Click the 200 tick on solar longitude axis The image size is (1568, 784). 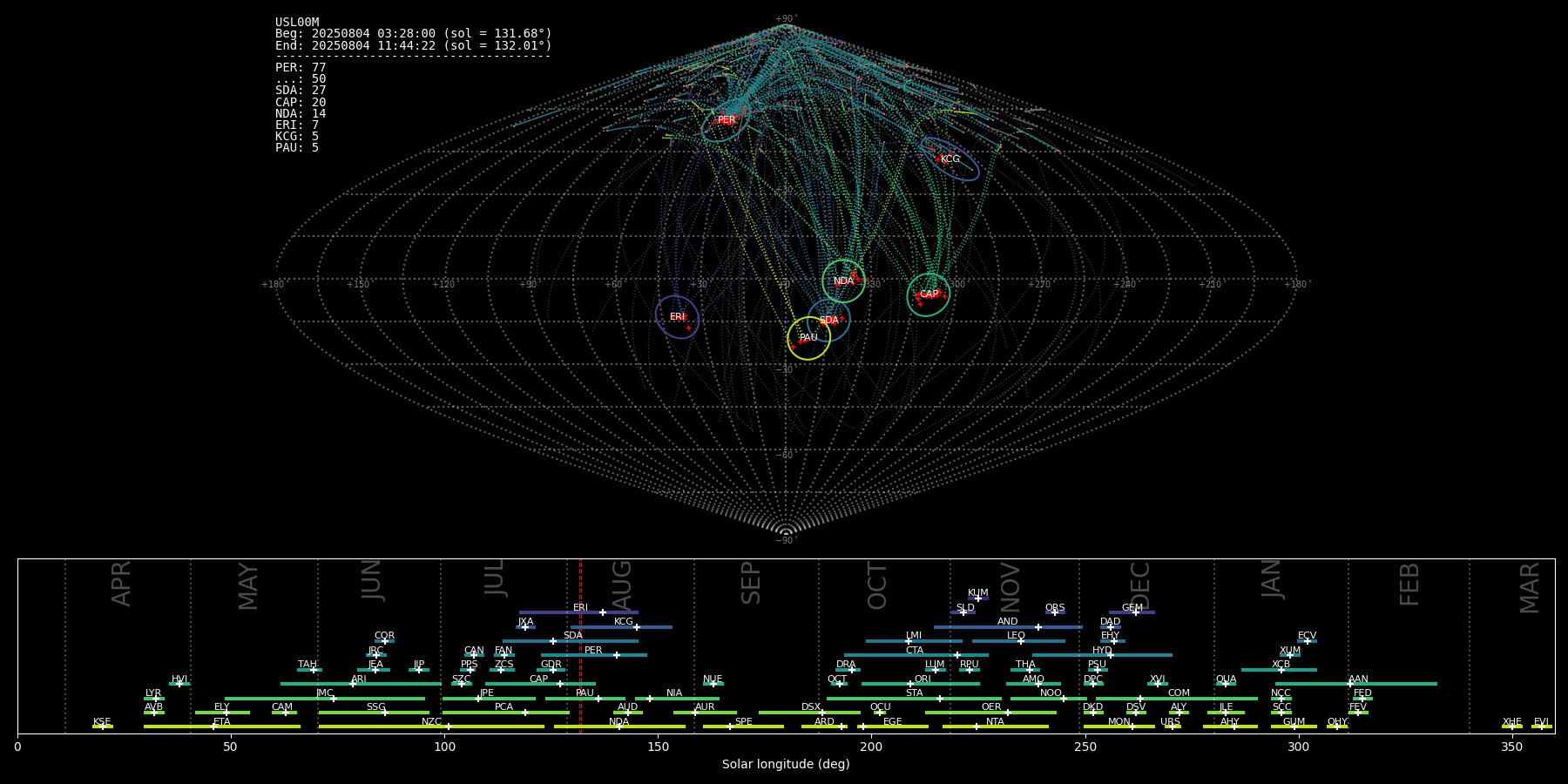click(871, 747)
